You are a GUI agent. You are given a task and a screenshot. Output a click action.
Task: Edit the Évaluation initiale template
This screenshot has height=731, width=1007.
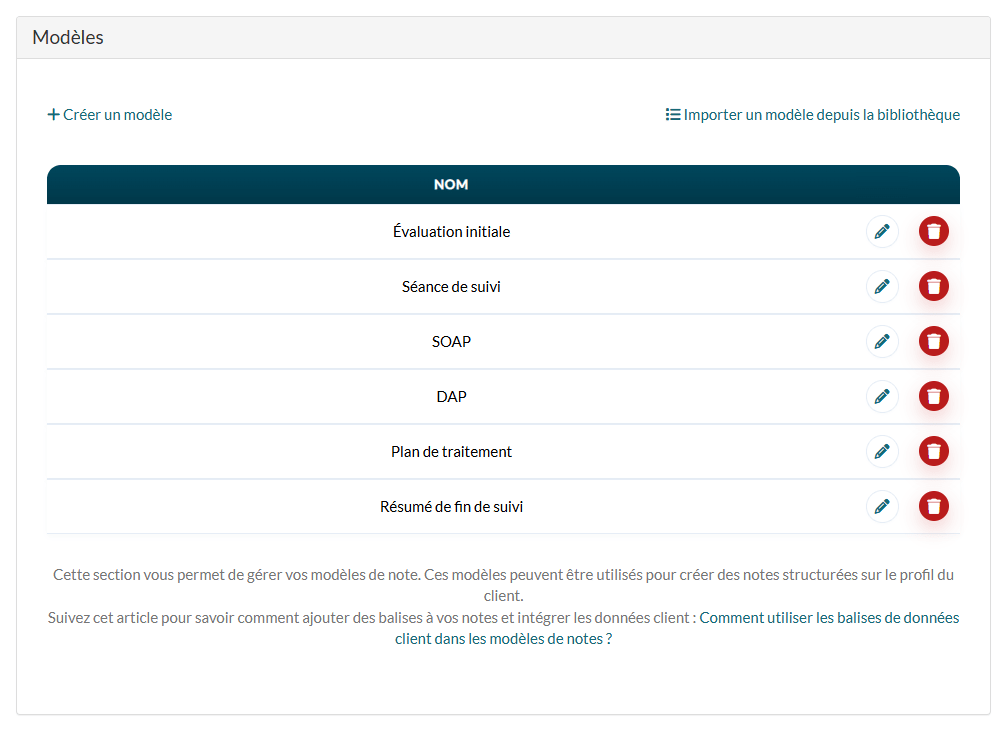[882, 231]
